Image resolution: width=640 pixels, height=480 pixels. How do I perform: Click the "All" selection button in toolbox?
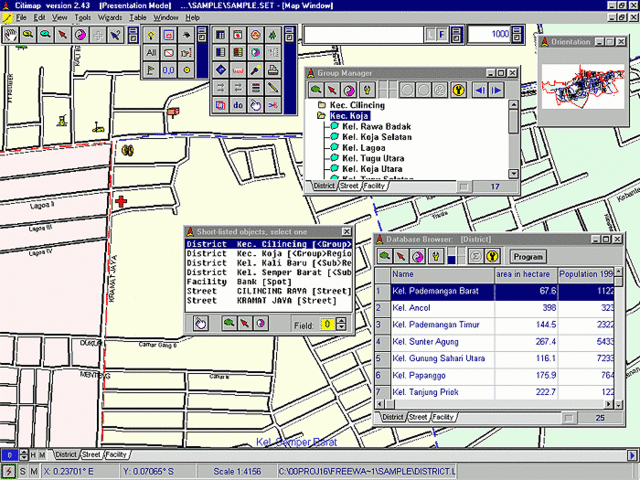[x=151, y=53]
